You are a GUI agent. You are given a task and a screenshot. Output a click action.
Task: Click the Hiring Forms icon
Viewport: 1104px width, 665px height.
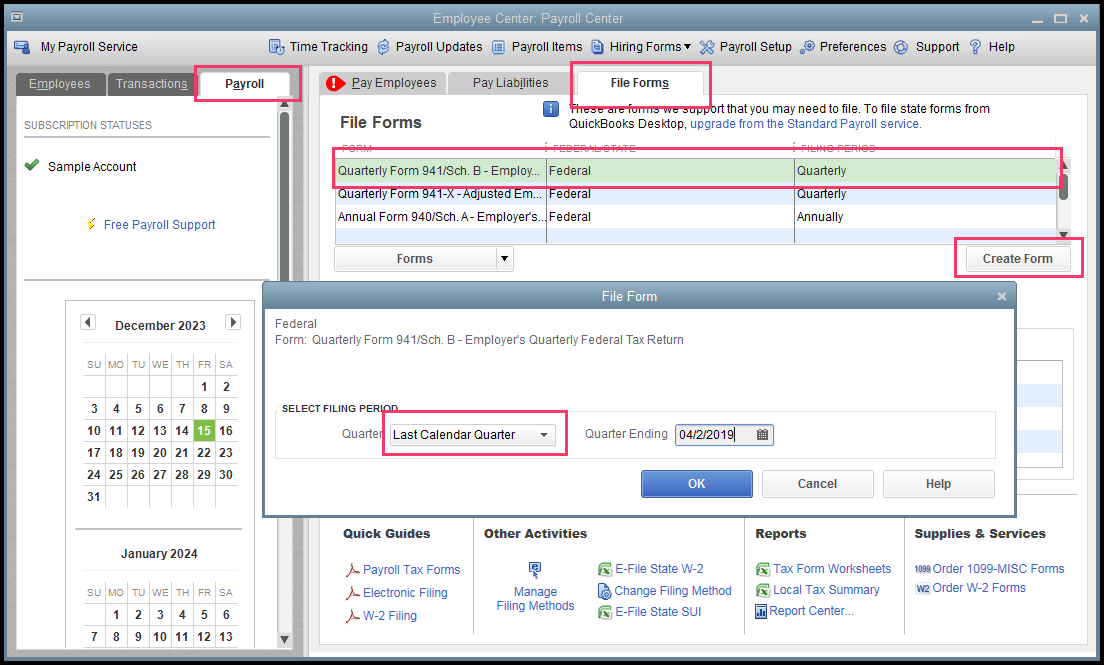598,47
